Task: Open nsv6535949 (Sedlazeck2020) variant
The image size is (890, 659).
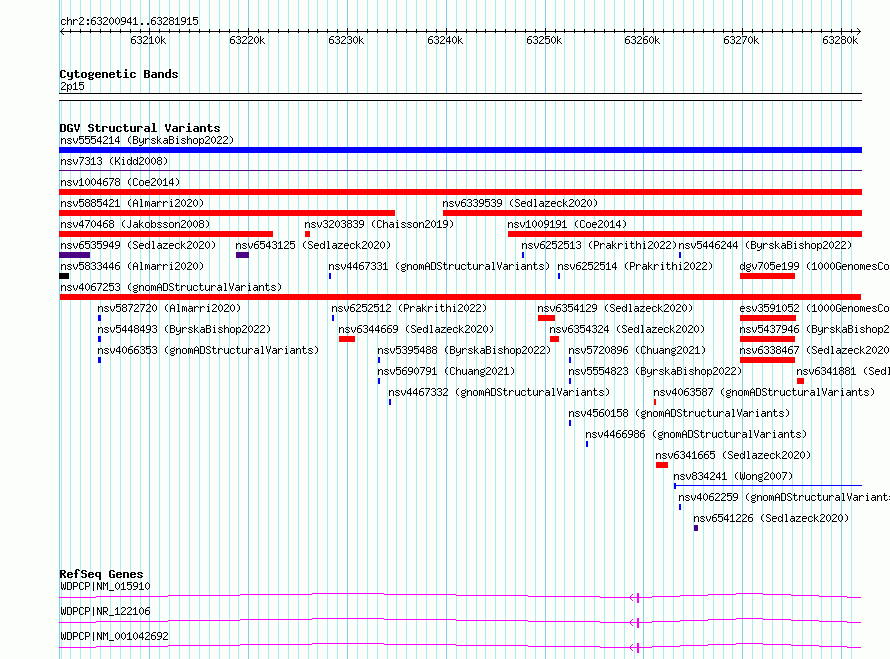Action: coord(138,245)
